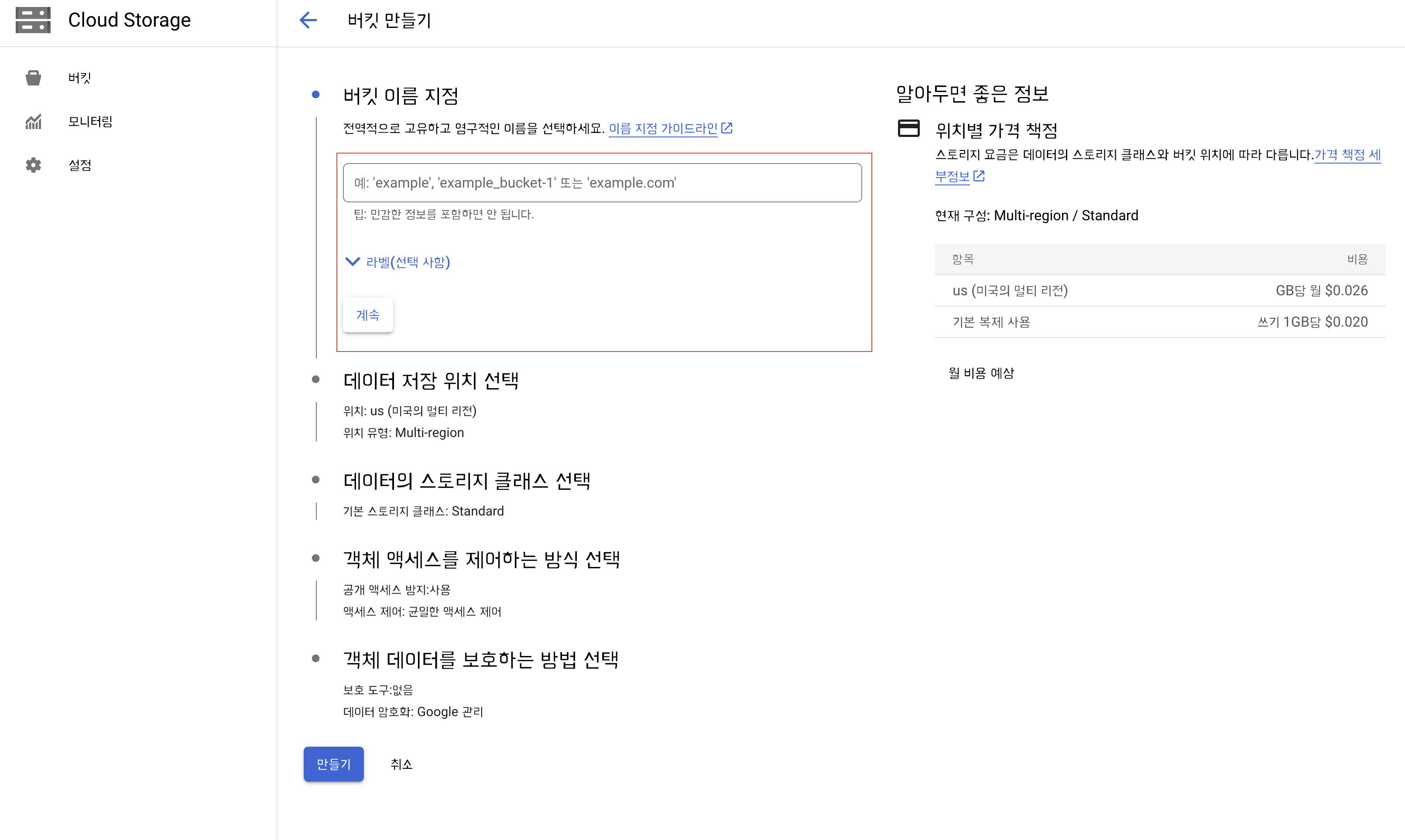Viewport: 1405px width, 840px height.
Task: Click the back arrow icon
Action: (x=308, y=20)
